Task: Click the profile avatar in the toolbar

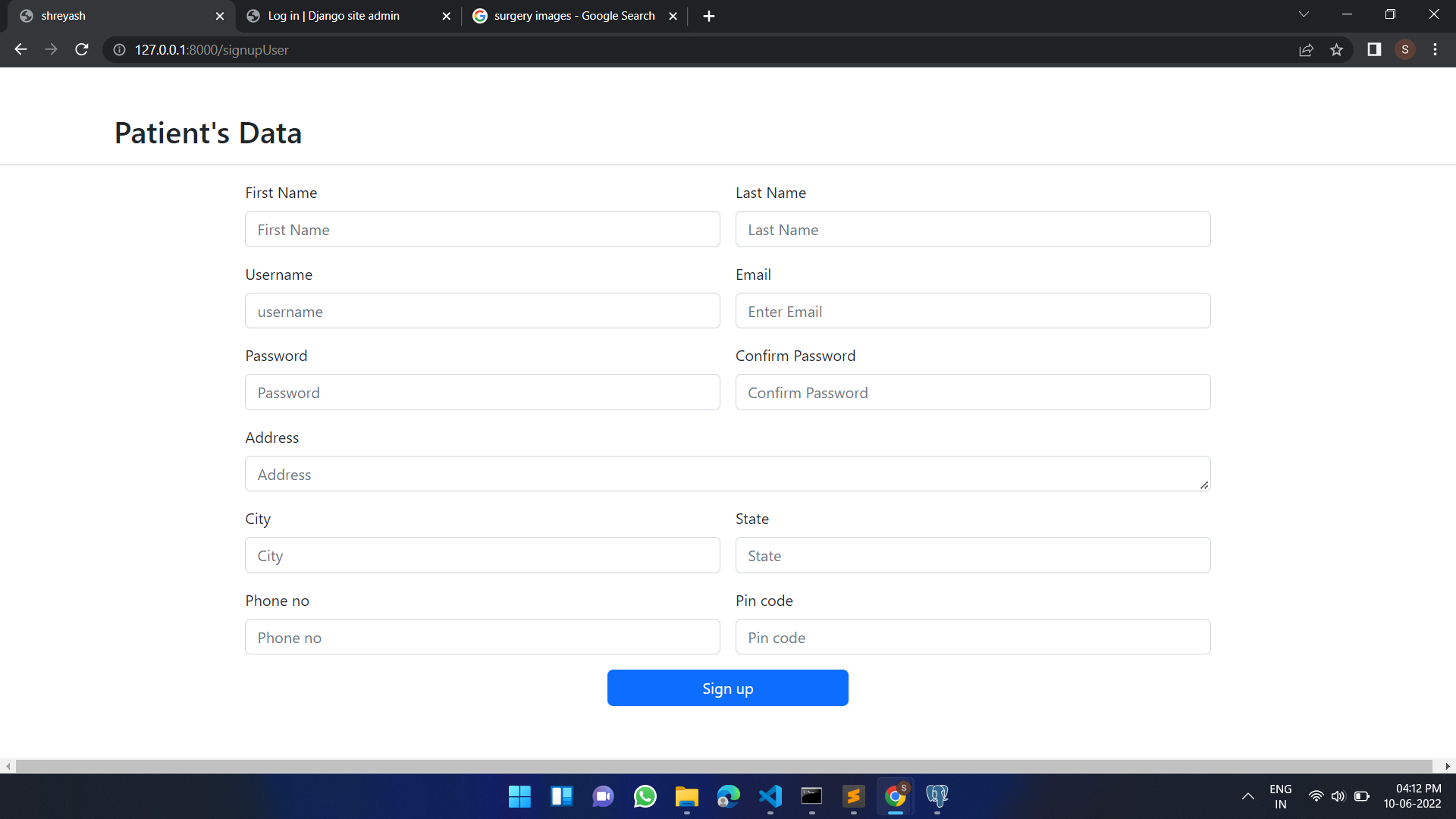Action: pos(1405,49)
